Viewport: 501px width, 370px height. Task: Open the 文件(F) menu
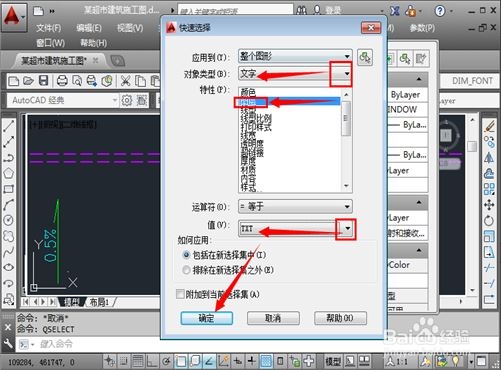point(49,28)
